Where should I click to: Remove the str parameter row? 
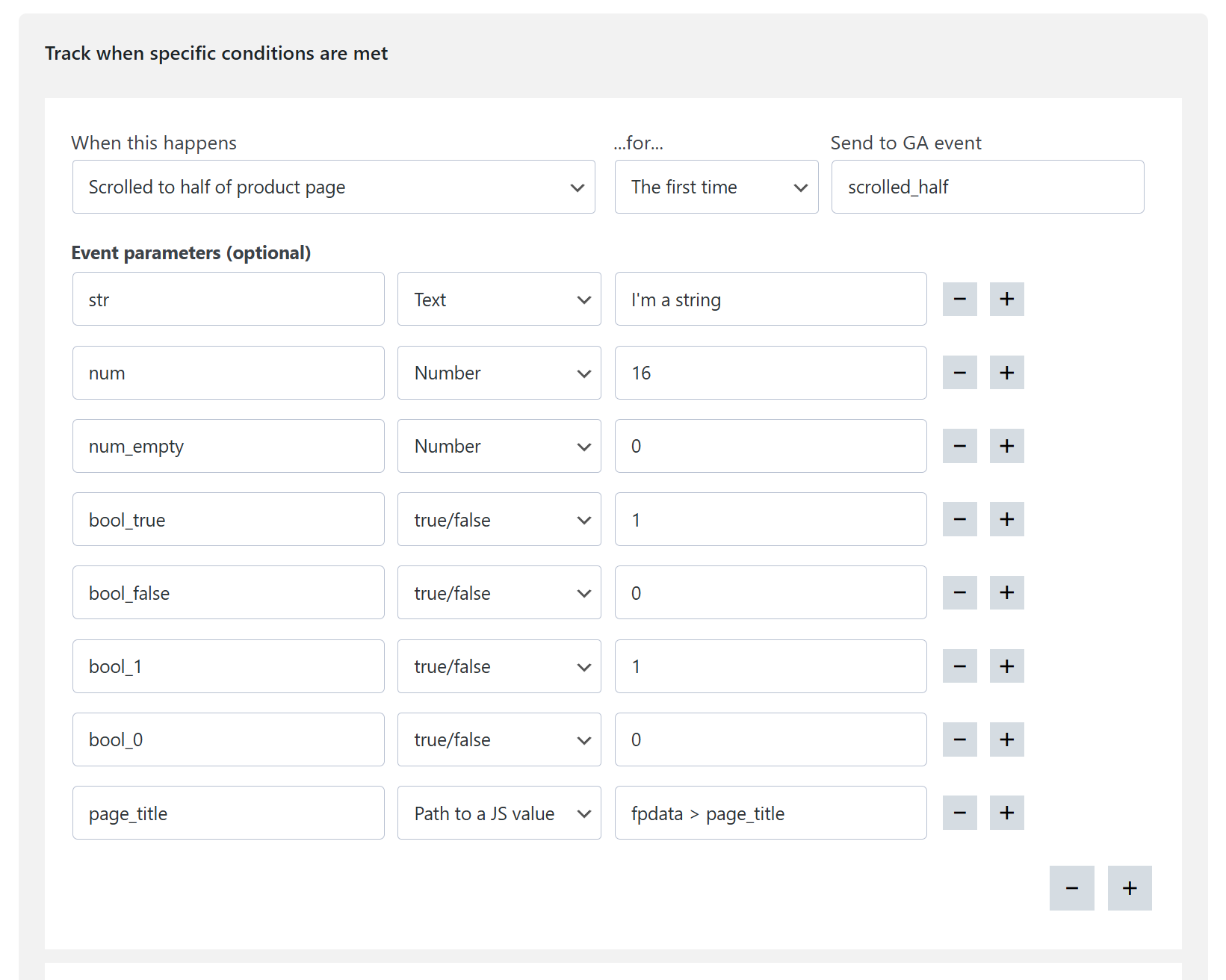(x=959, y=299)
